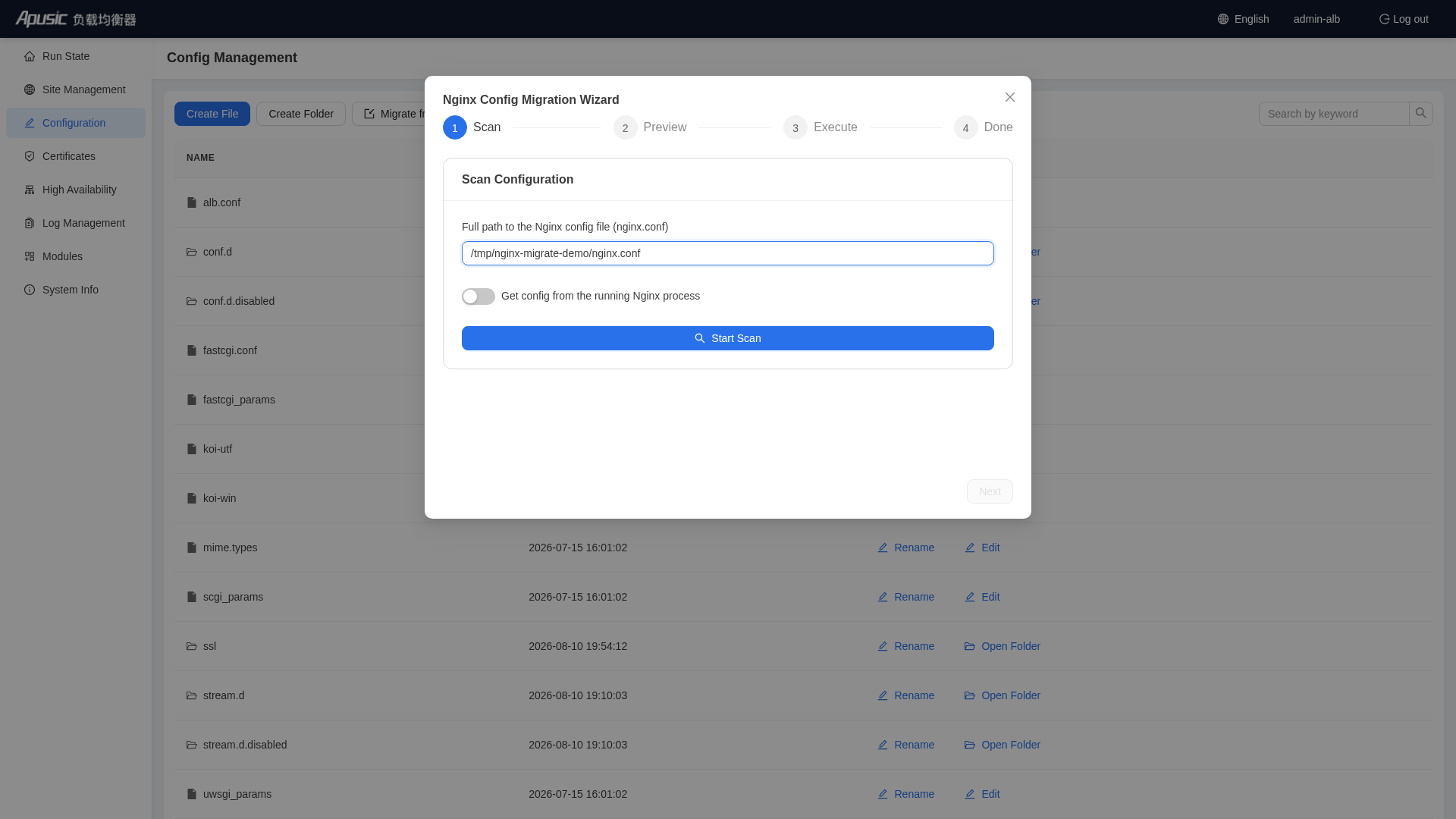Go to Certificates page
The height and width of the screenshot is (819, 1456).
pyautogui.click(x=76, y=156)
